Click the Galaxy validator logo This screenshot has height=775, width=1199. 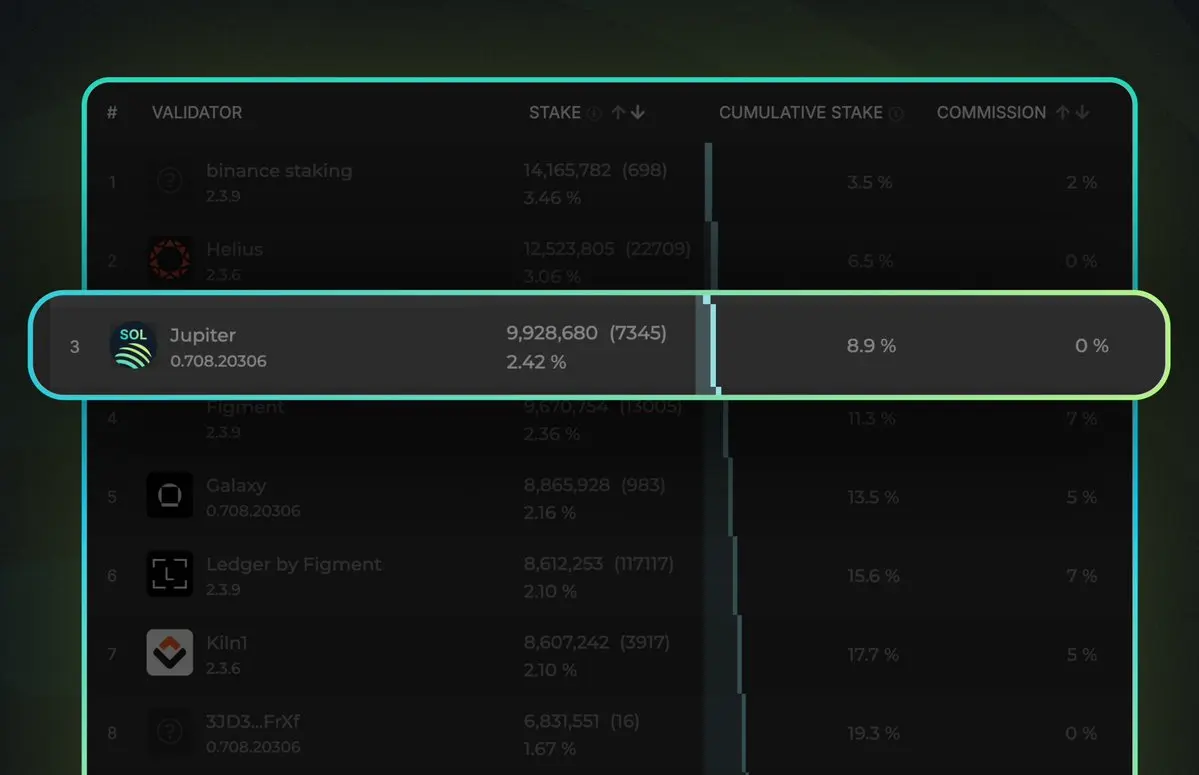(x=170, y=495)
